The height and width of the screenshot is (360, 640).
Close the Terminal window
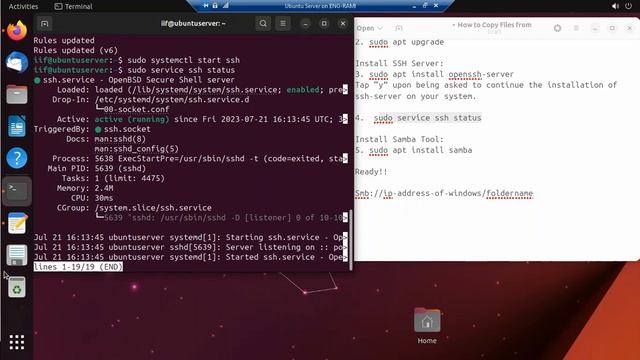click(343, 24)
